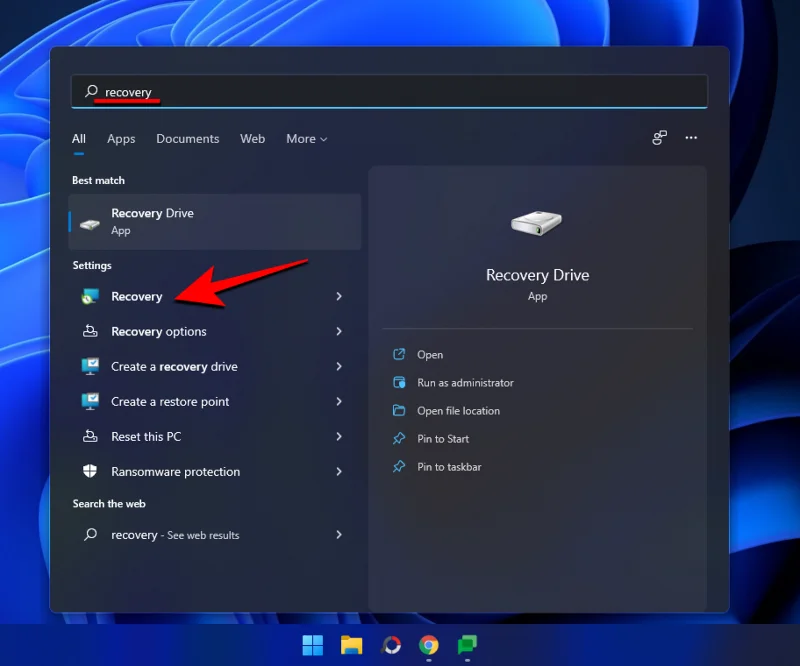Switch to the Documents tab
Screen dimensions: 800x666
pos(187,138)
